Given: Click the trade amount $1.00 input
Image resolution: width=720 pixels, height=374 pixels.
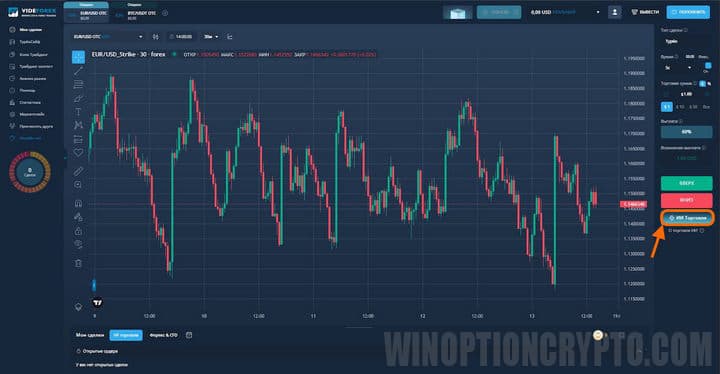Looking at the screenshot, I should click(x=686, y=94).
